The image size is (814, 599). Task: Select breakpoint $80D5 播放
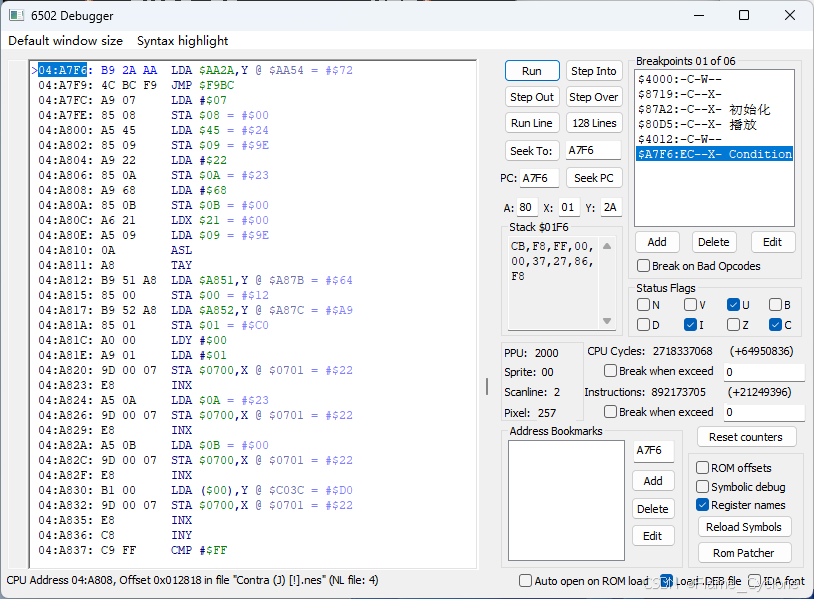pos(714,124)
